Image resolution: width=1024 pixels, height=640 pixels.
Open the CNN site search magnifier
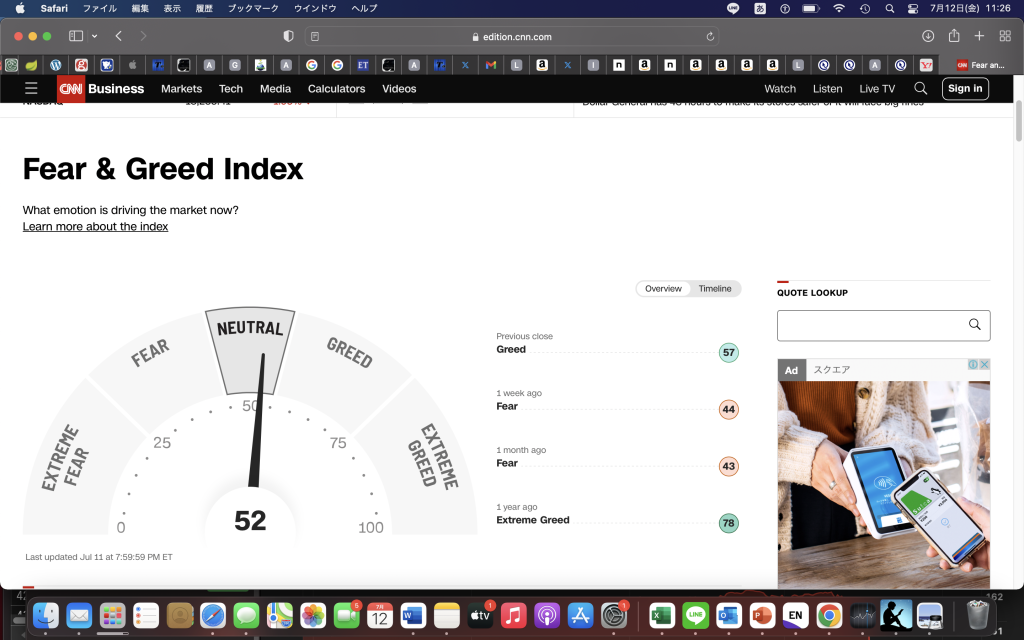tap(920, 88)
